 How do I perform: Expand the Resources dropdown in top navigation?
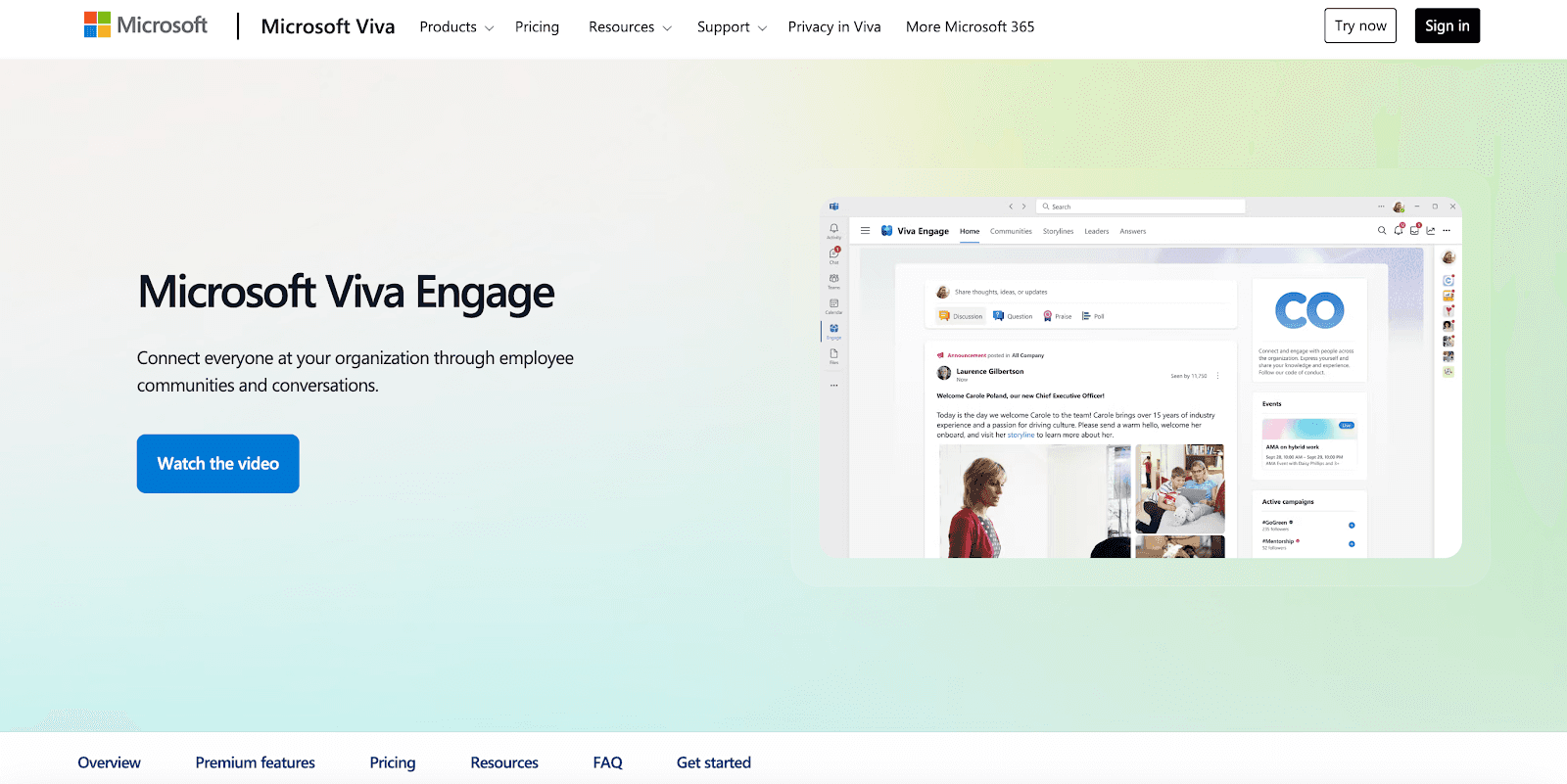pos(630,26)
